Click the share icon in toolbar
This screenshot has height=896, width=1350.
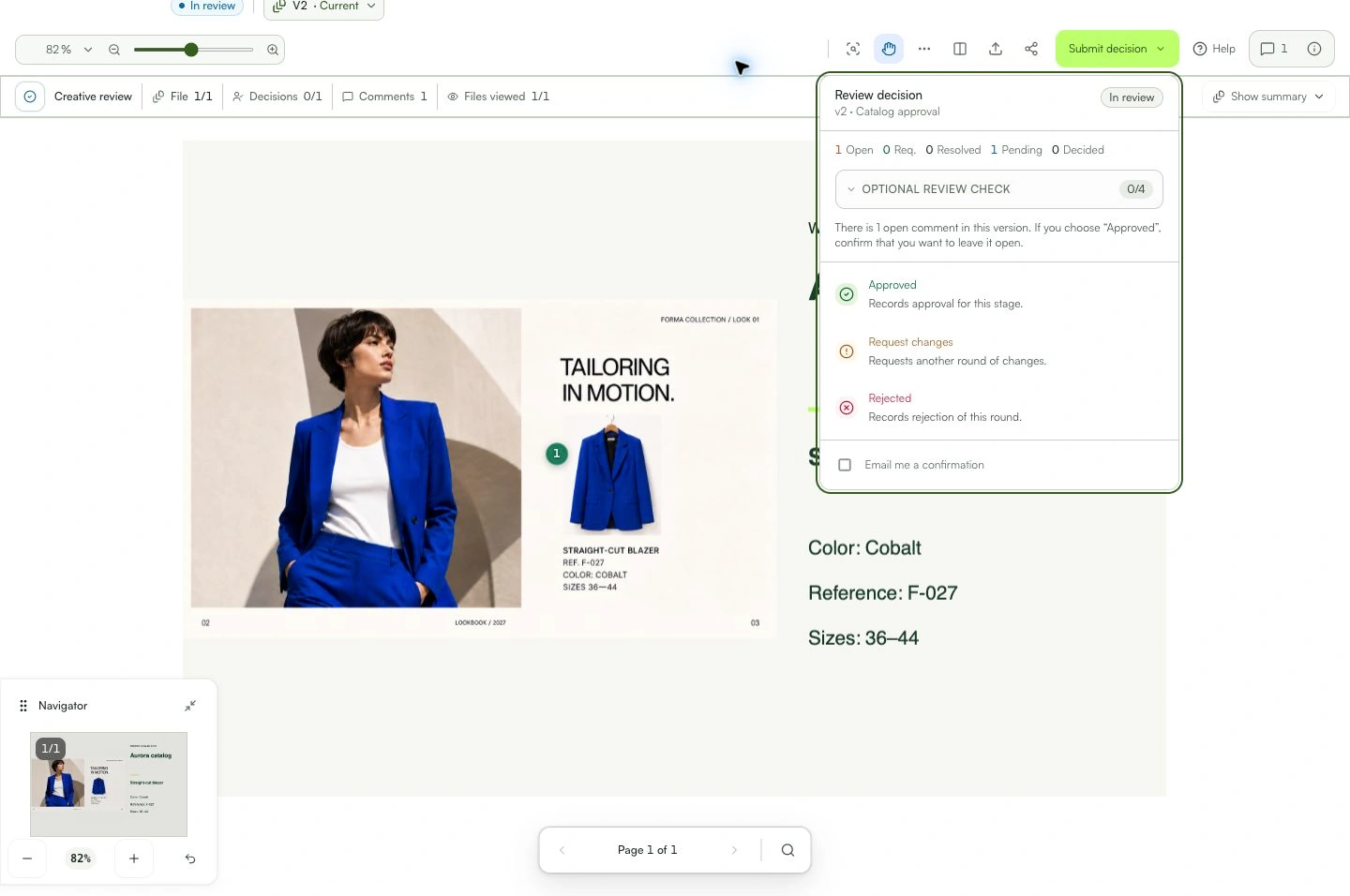(x=1031, y=49)
